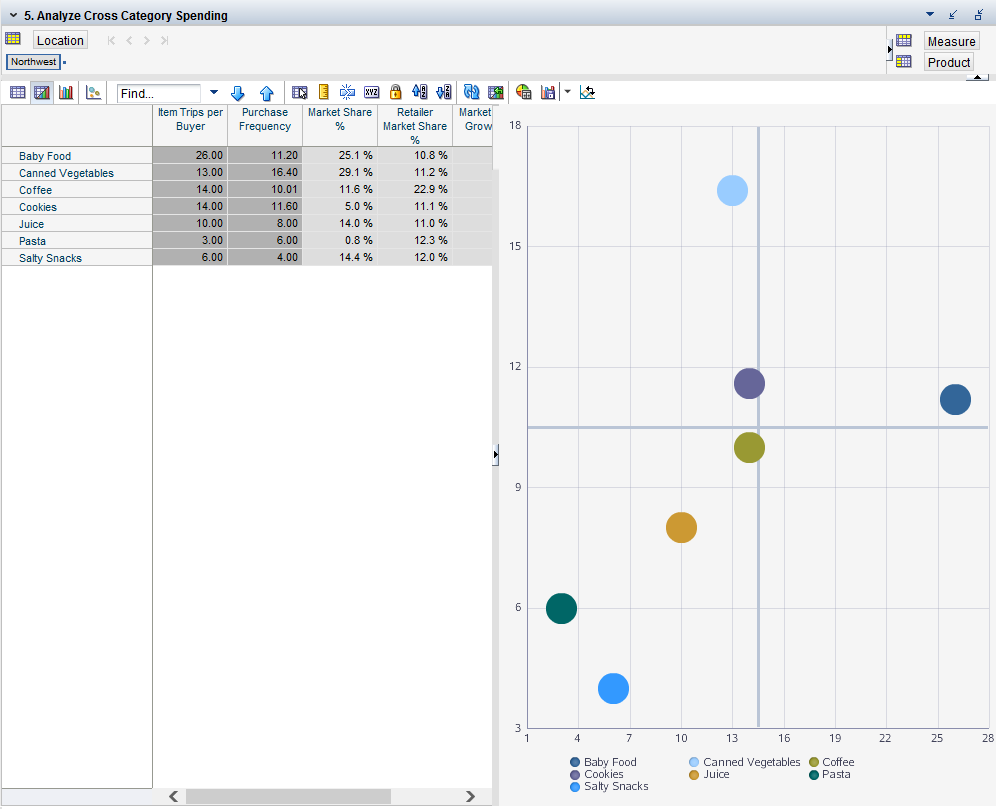996x809 pixels.
Task: Click the refresh blue arrows icon
Action: click(471, 92)
